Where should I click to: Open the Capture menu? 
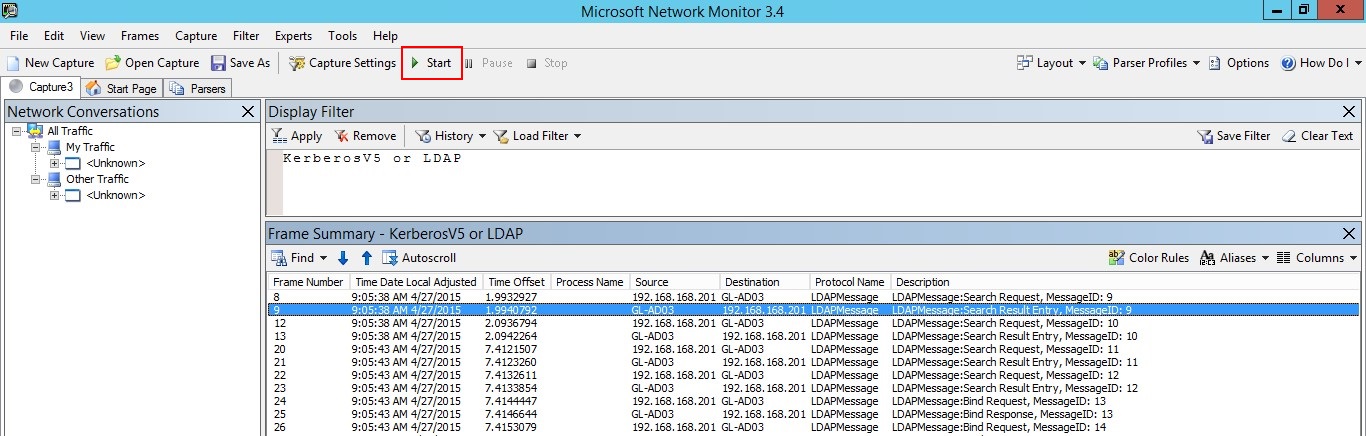[196, 36]
